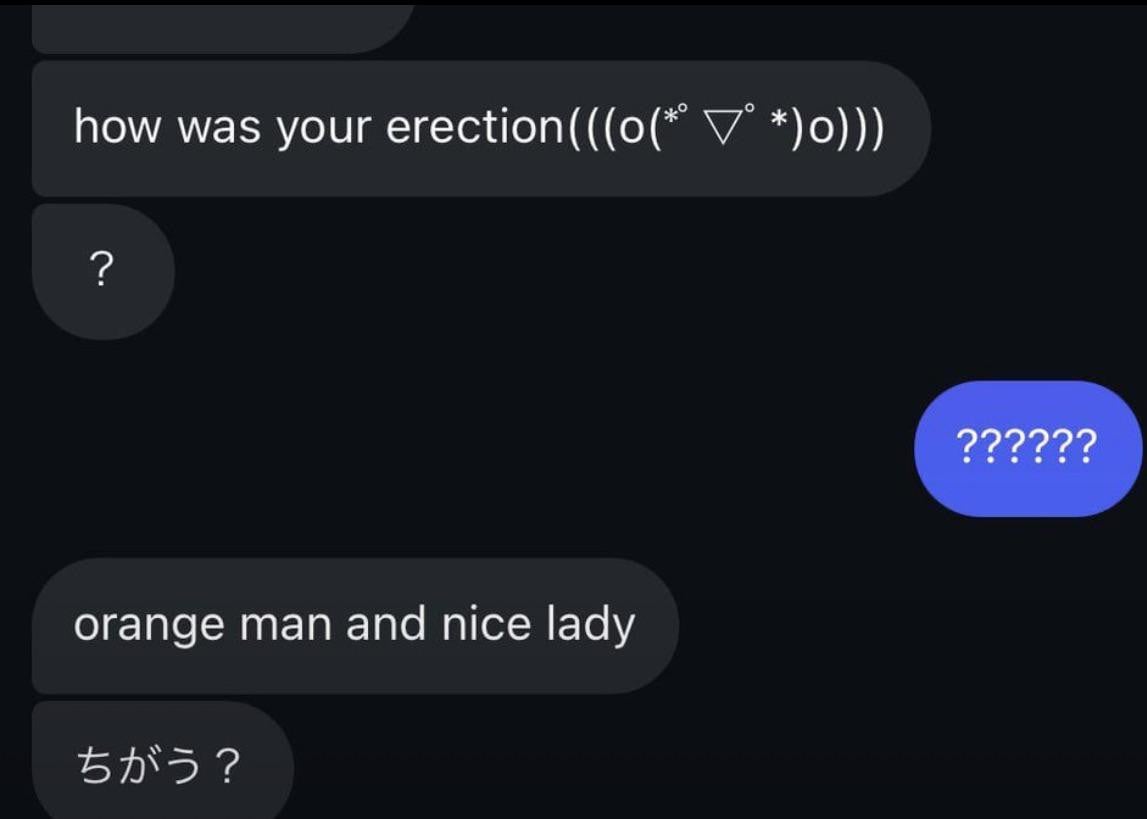The image size is (1147, 819).
Task: Click the word 'erection' in the message
Action: pyautogui.click(x=473, y=127)
